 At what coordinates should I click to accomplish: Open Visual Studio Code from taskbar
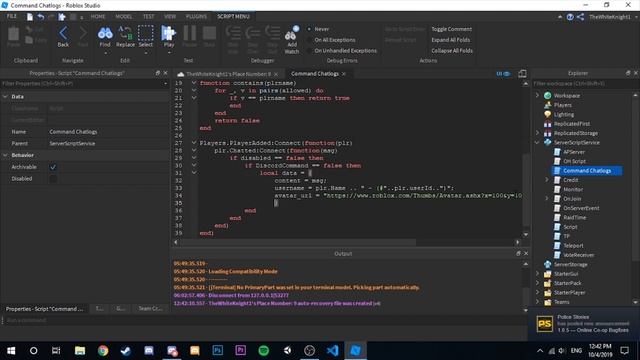click(x=332, y=351)
